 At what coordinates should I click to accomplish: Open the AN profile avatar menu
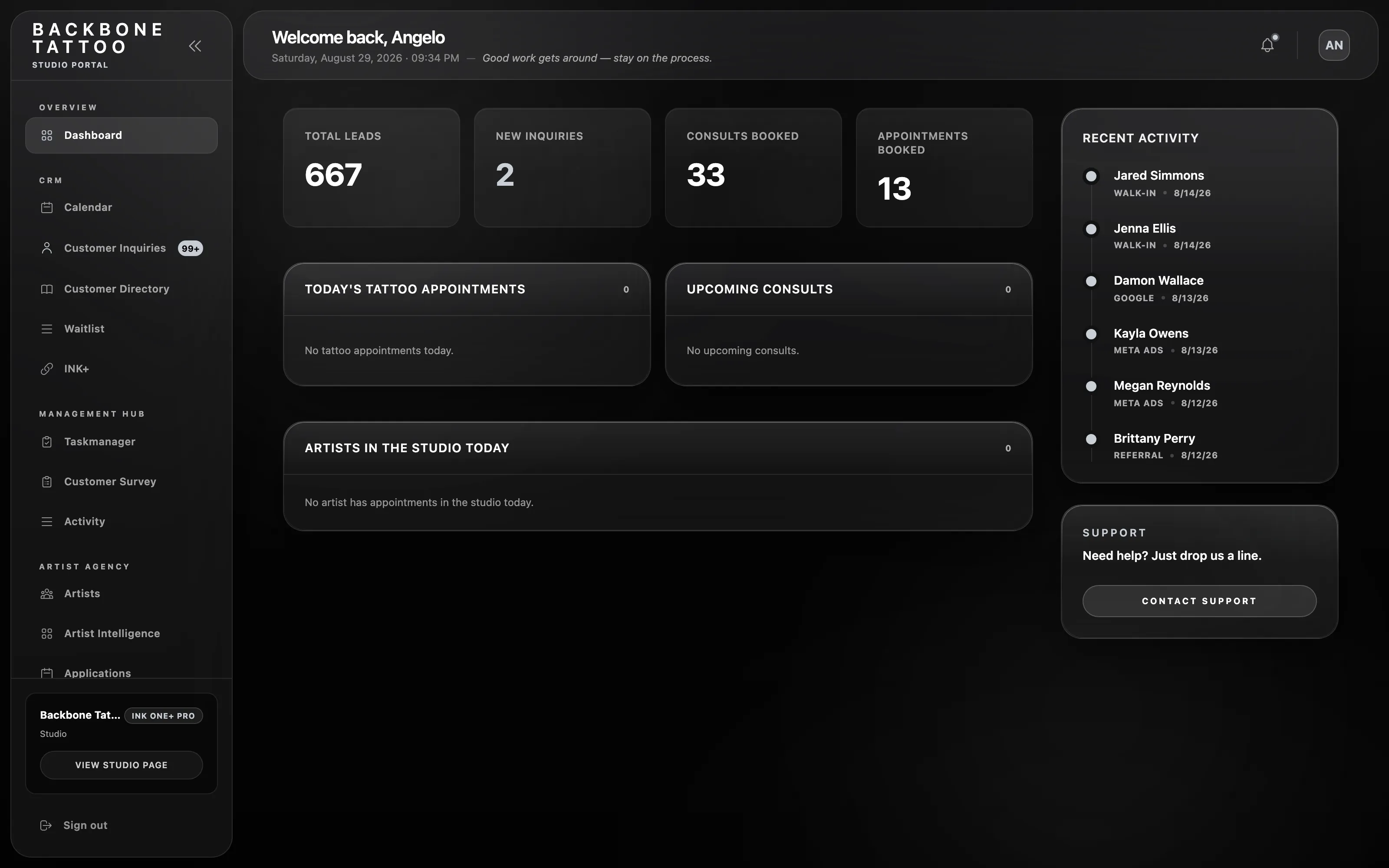pos(1334,45)
